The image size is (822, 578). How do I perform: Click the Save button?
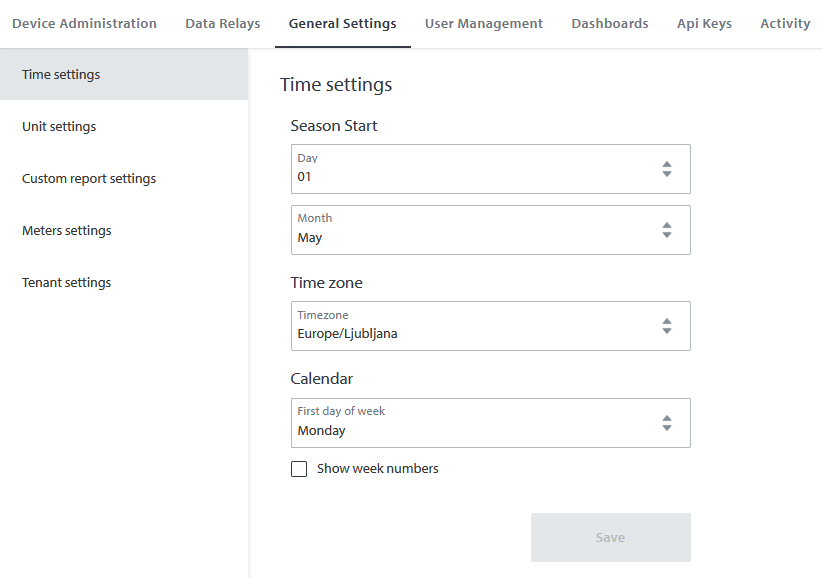point(610,537)
